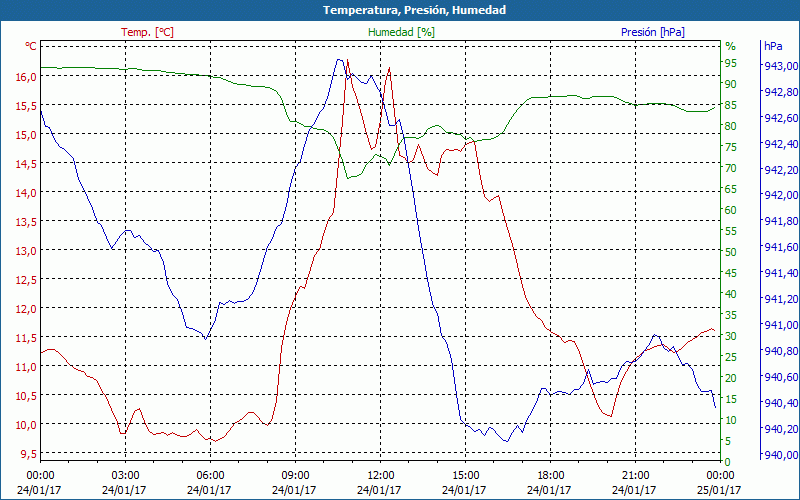Screen dimensions: 800x500
Task: Click the '941,40' pressure axis value
Action: coord(781,273)
